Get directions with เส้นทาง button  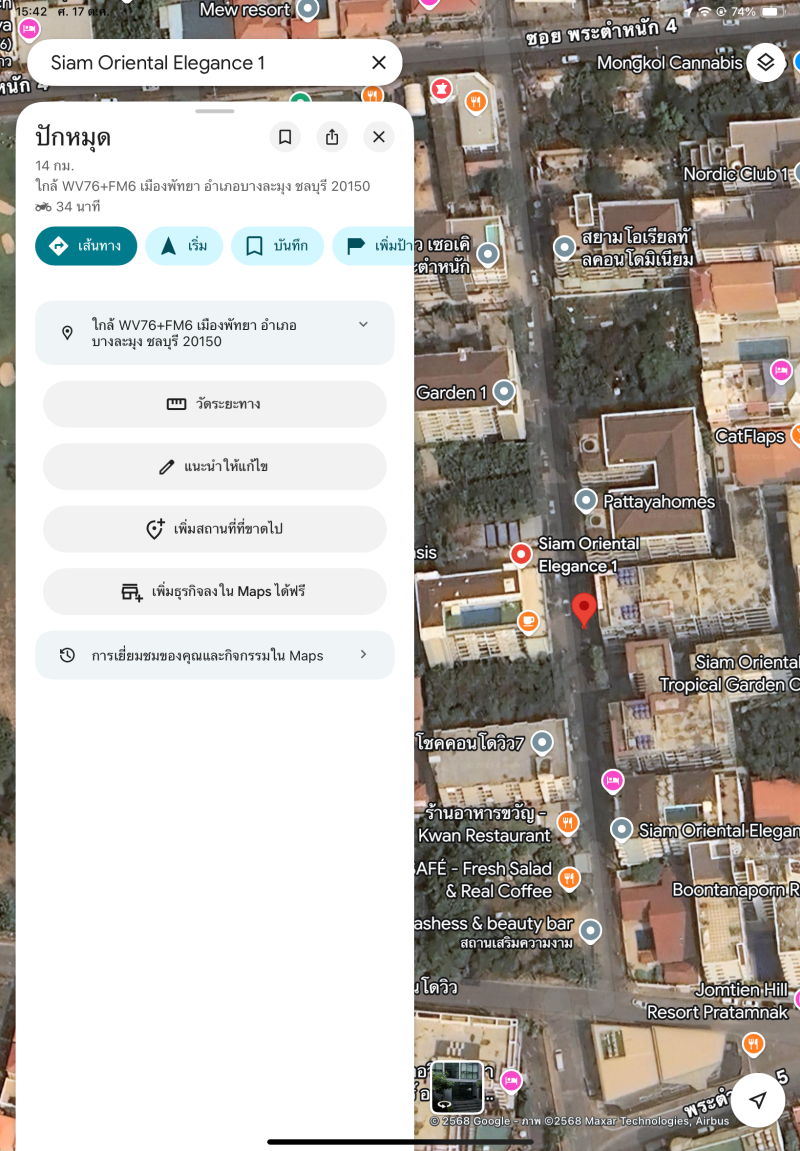point(86,246)
